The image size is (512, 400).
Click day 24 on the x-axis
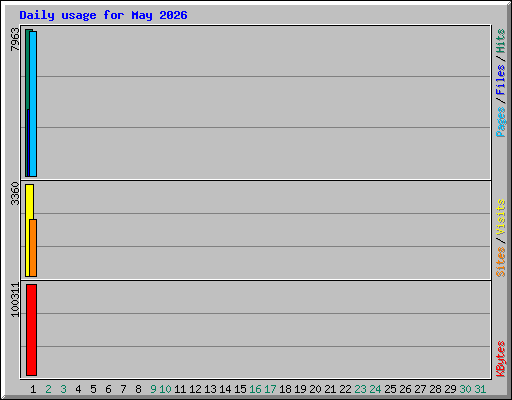point(375,389)
